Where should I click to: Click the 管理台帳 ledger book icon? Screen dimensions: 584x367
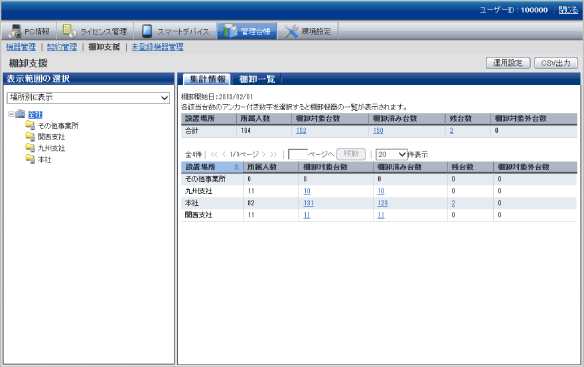pyautogui.click(x=230, y=31)
